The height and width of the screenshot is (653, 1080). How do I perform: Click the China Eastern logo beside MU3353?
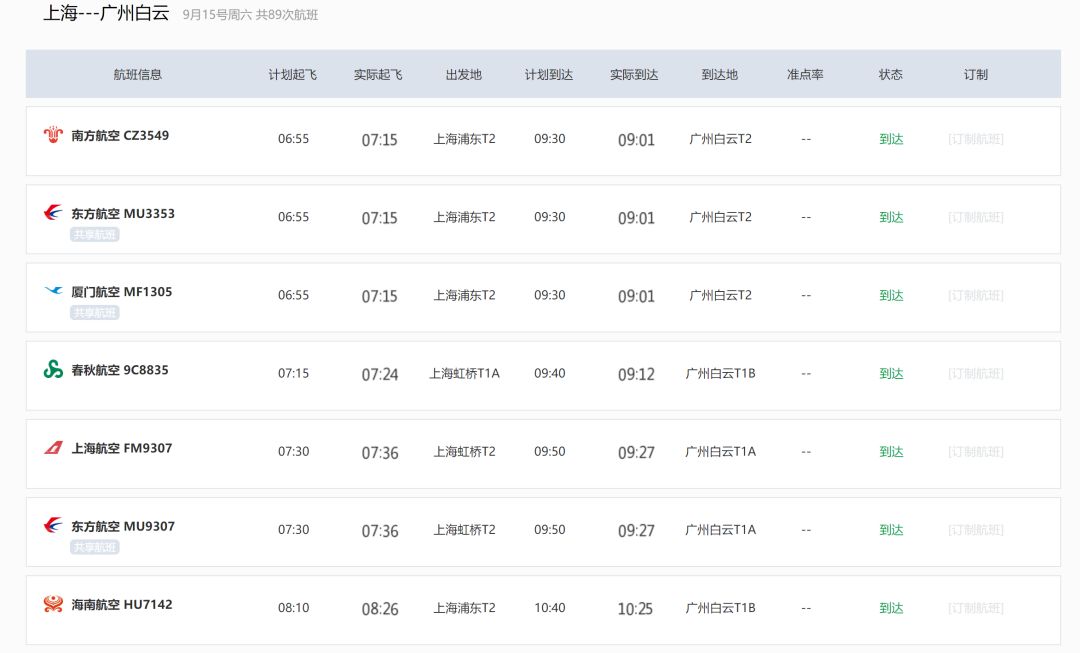pos(53,213)
